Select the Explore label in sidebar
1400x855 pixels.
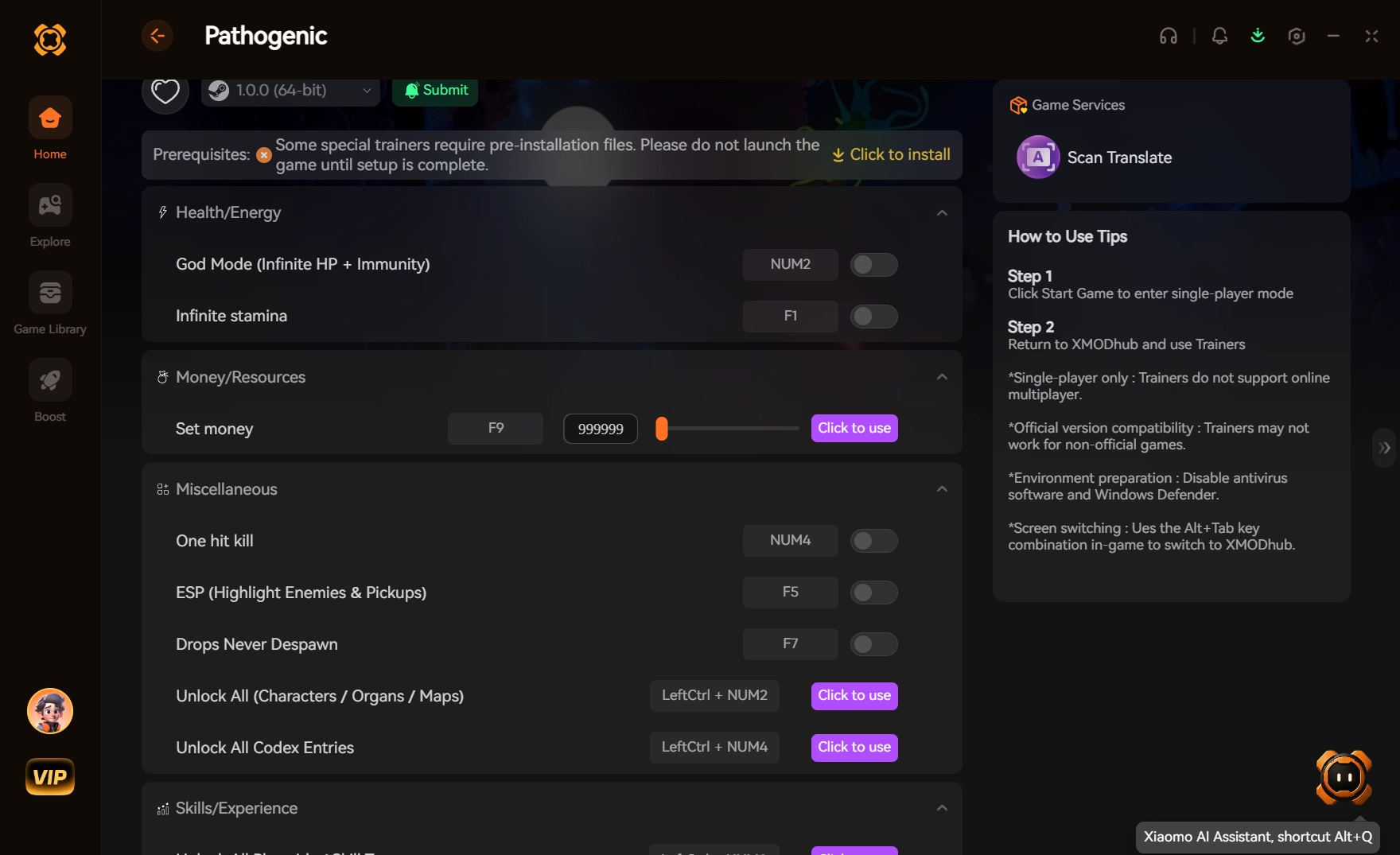click(x=50, y=242)
